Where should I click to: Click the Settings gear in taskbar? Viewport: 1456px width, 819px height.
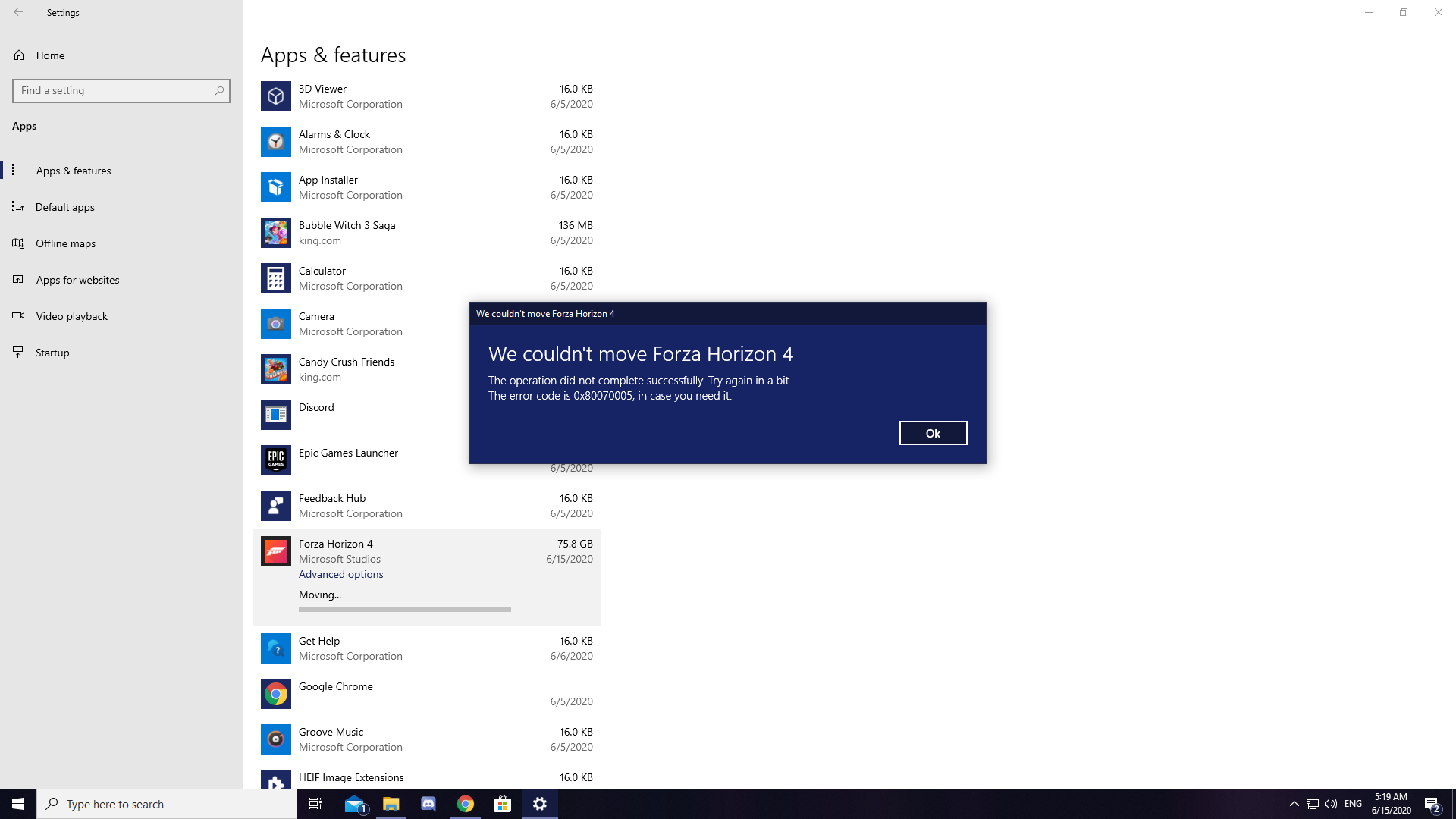click(540, 804)
